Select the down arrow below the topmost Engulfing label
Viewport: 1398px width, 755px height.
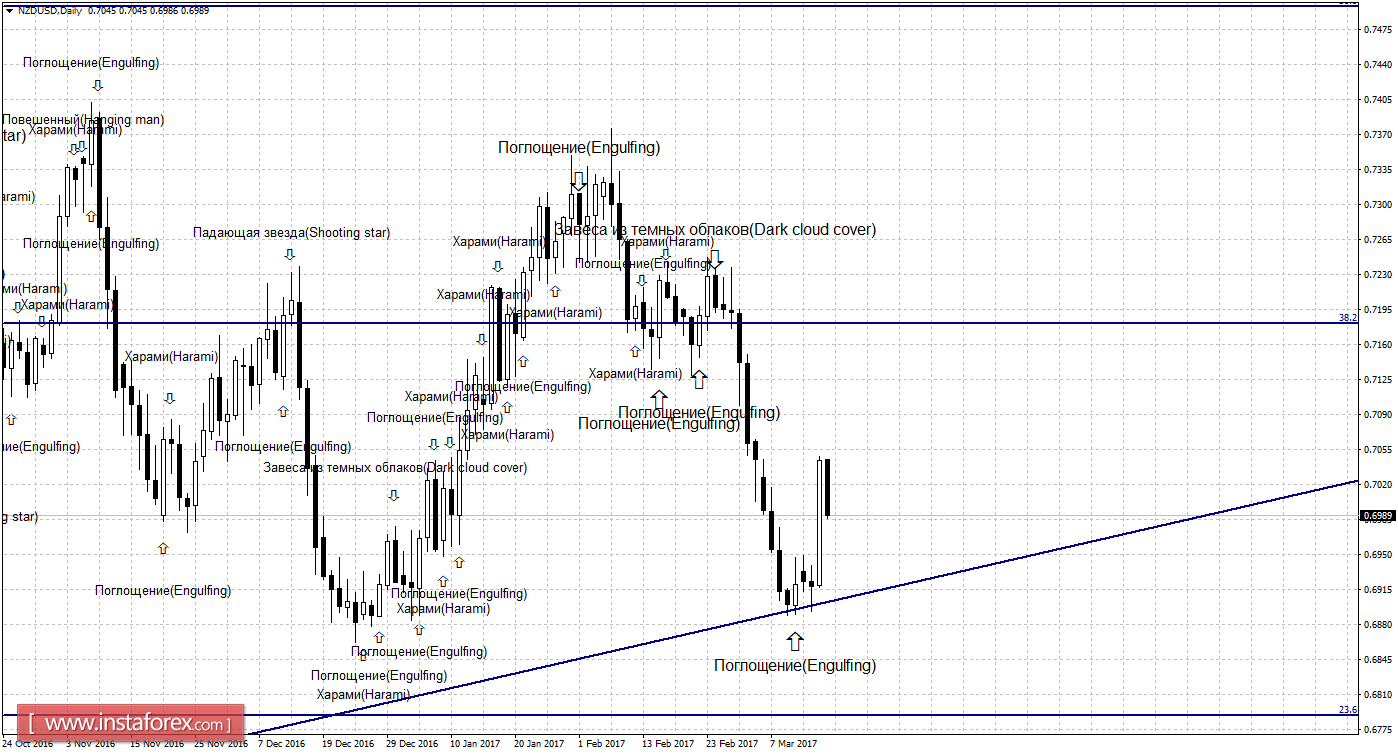tap(97, 84)
